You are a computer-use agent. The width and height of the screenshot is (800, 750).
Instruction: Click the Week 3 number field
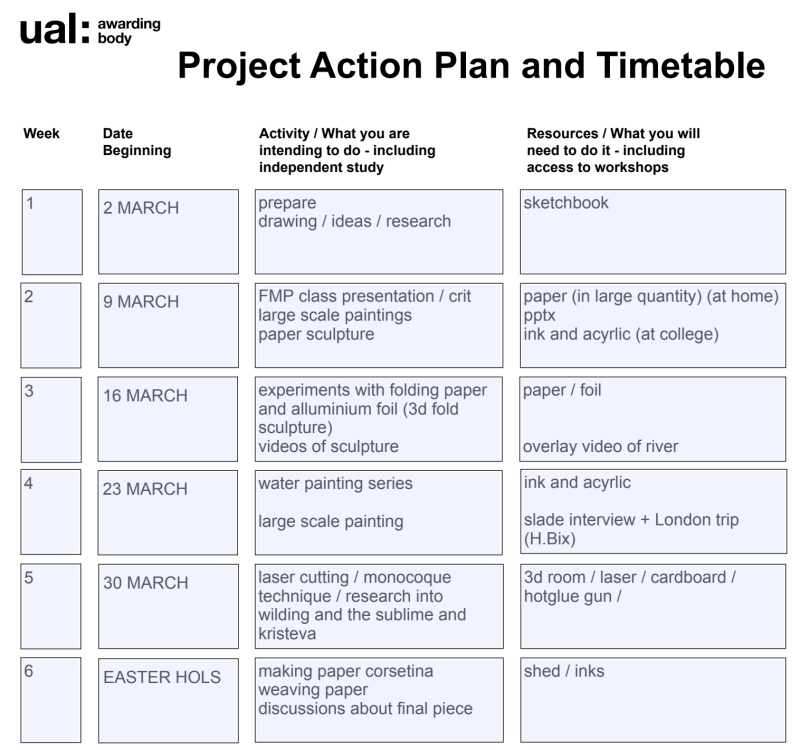51,420
